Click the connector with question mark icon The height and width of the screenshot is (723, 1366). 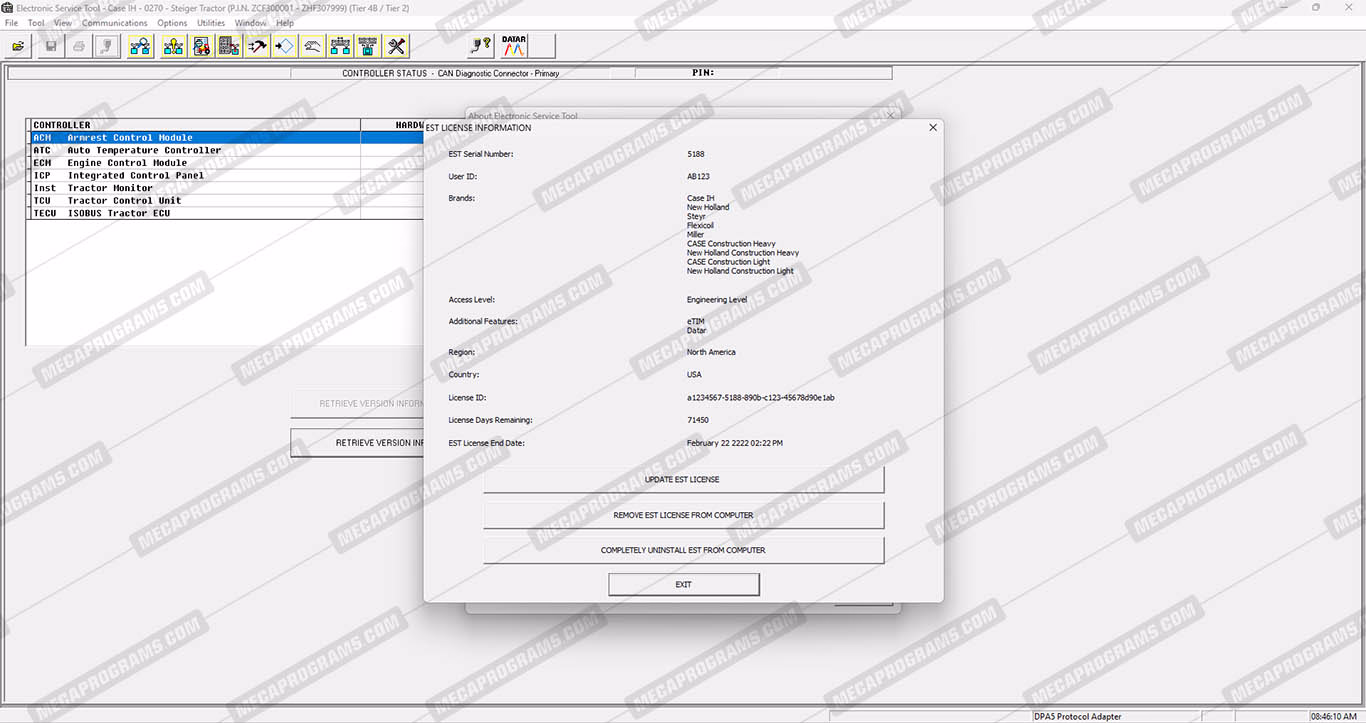pos(481,46)
